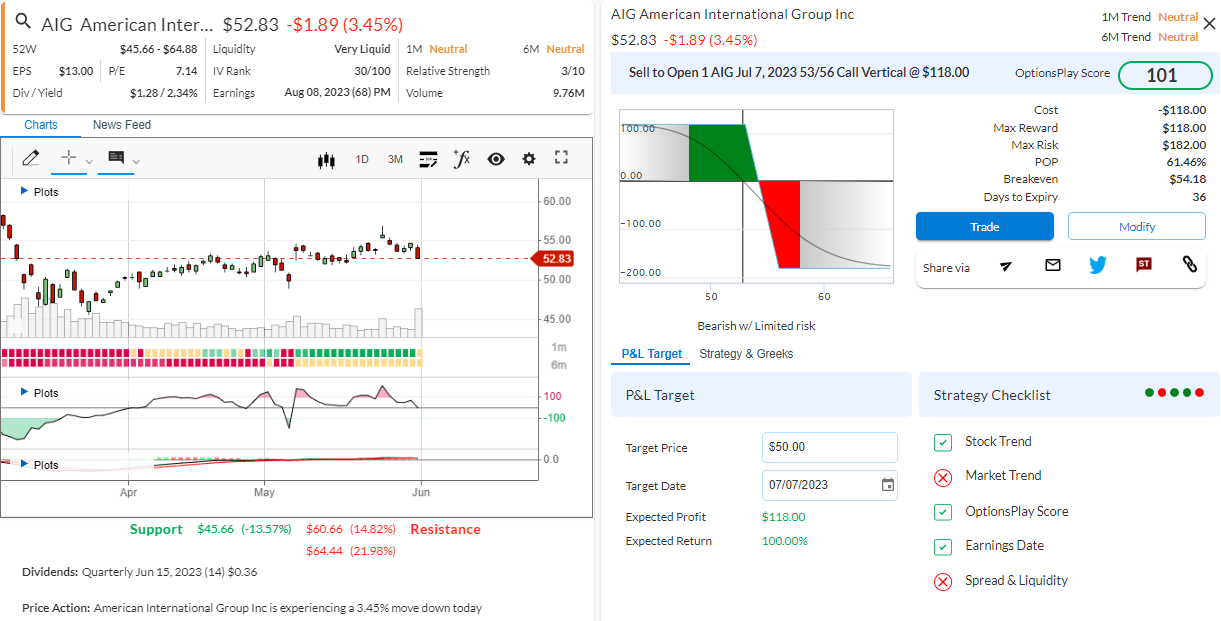The image size is (1221, 621).
Task: Click the Volume 9.76M value
Action: click(x=569, y=93)
